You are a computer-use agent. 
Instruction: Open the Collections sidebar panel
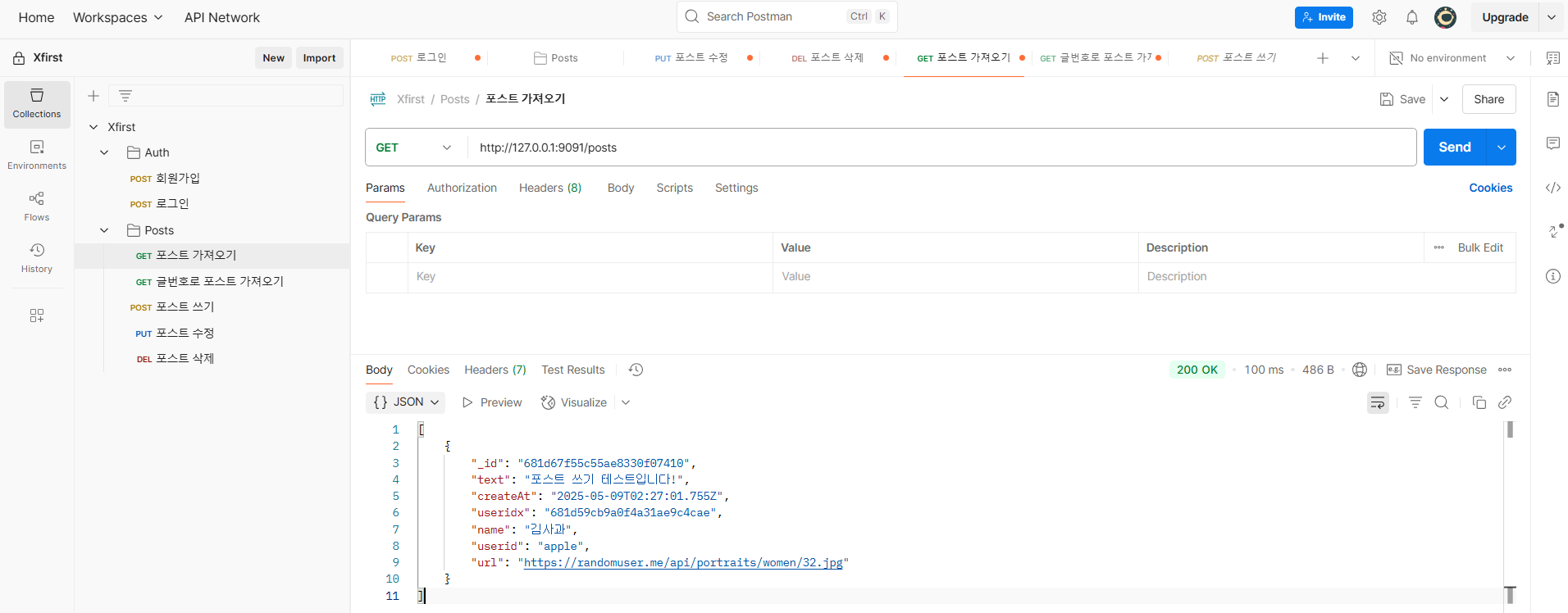(37, 104)
